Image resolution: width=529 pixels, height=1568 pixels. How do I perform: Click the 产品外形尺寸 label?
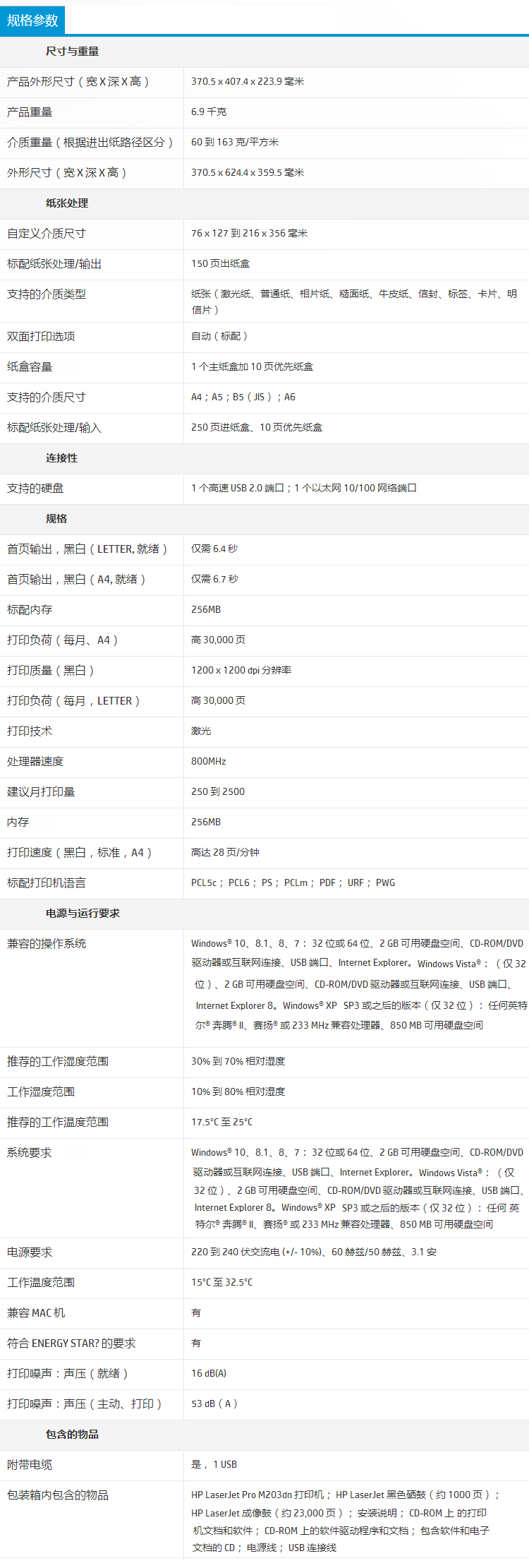pos(78,82)
